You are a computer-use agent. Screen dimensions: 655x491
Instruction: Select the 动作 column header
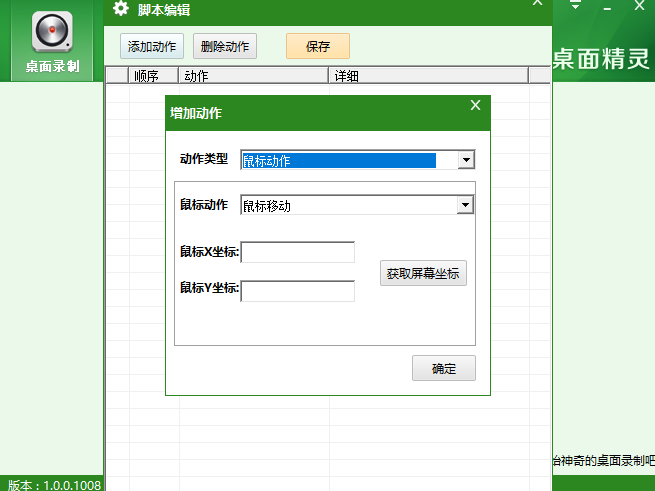click(x=253, y=76)
